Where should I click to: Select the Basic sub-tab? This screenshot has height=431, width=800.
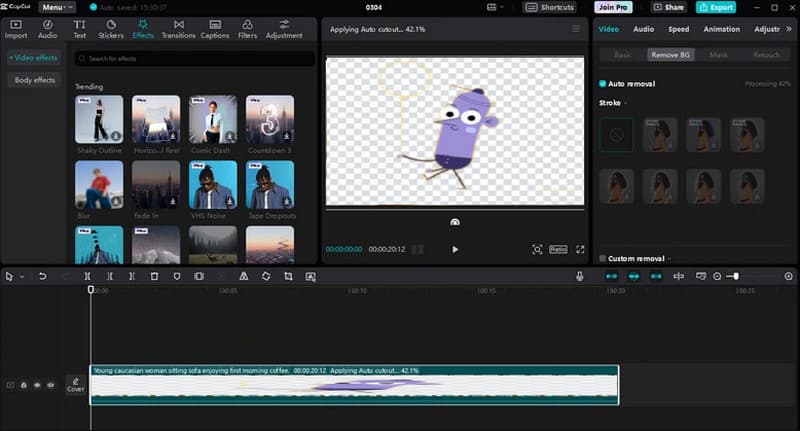click(x=622, y=55)
